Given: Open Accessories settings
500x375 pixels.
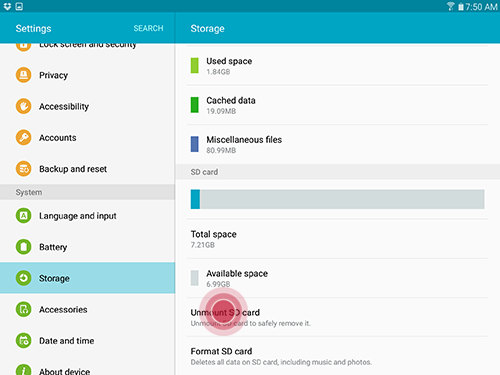Looking at the screenshot, I should click(87, 309).
